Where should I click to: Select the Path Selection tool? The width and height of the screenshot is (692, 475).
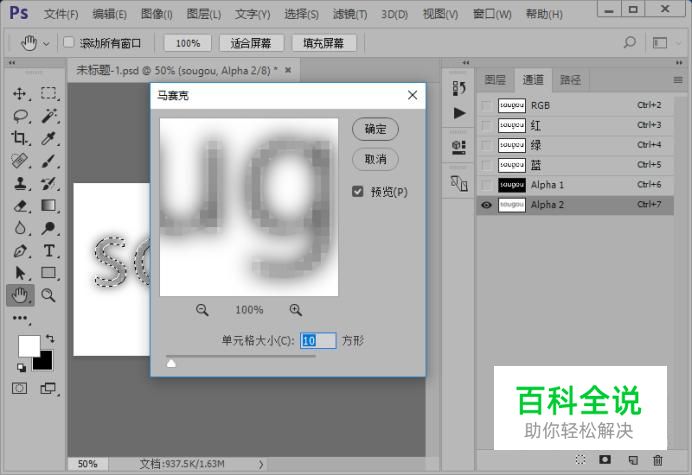(19, 273)
